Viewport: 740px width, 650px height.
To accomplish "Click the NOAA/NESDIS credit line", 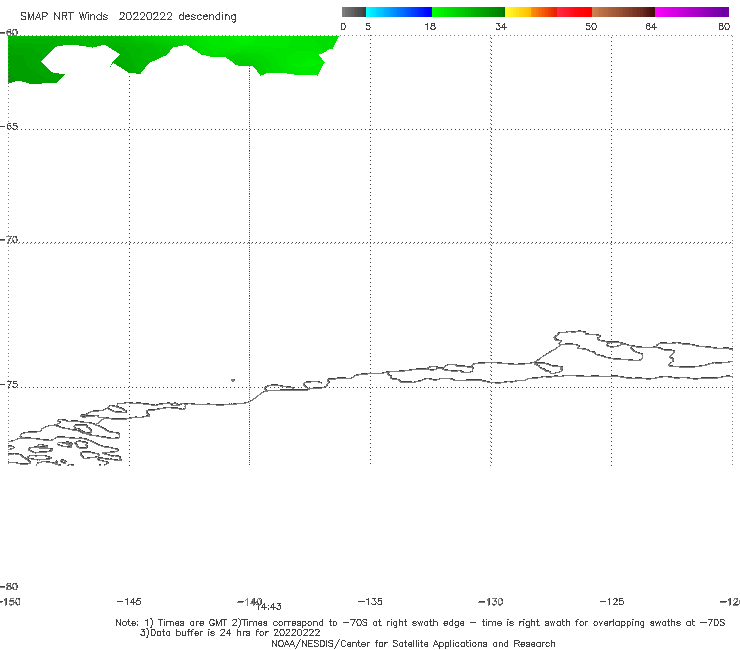I will click(x=413, y=643).
